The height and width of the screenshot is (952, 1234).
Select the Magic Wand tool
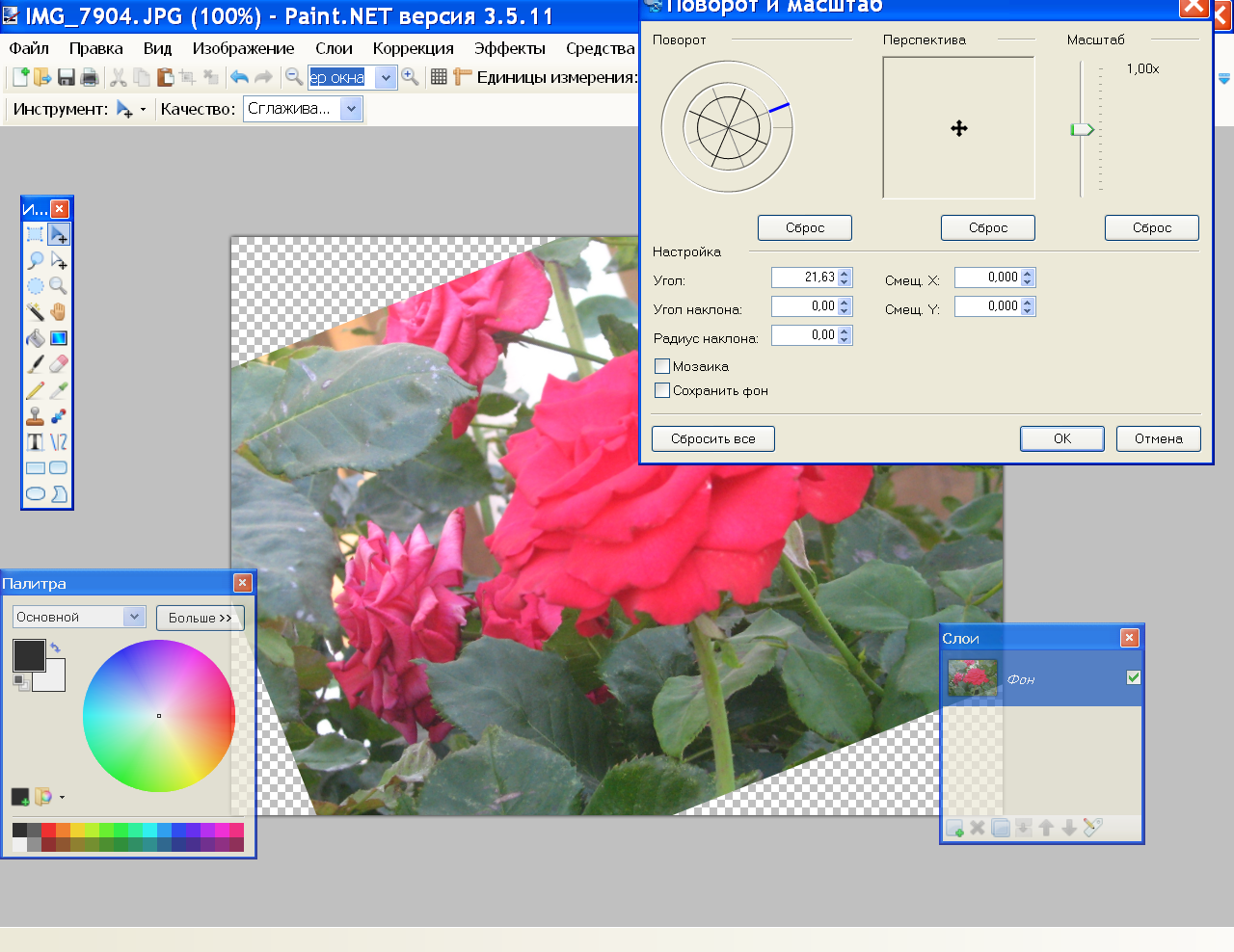[x=36, y=312]
